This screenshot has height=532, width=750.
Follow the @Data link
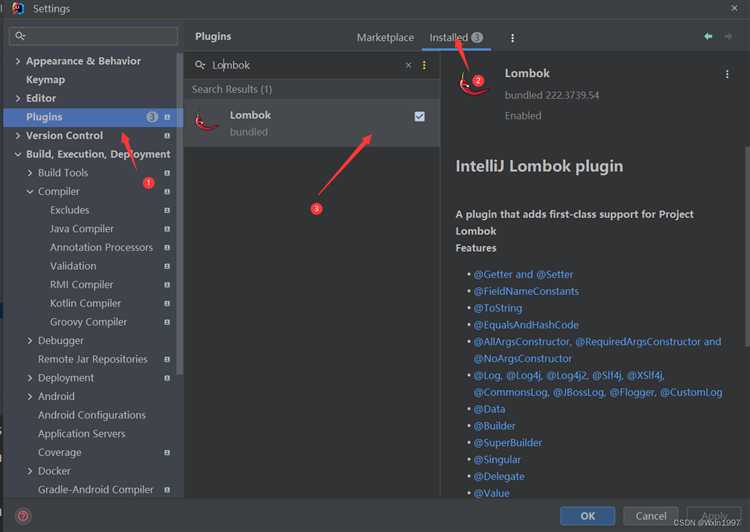tap(489, 409)
